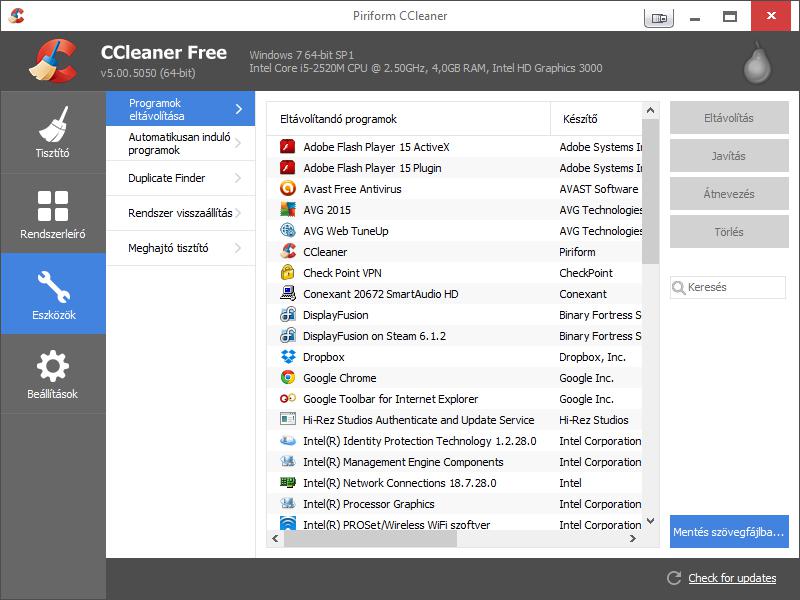
Task: Click the Adobe Flash Player 15 Plugin icon
Action: (288, 168)
